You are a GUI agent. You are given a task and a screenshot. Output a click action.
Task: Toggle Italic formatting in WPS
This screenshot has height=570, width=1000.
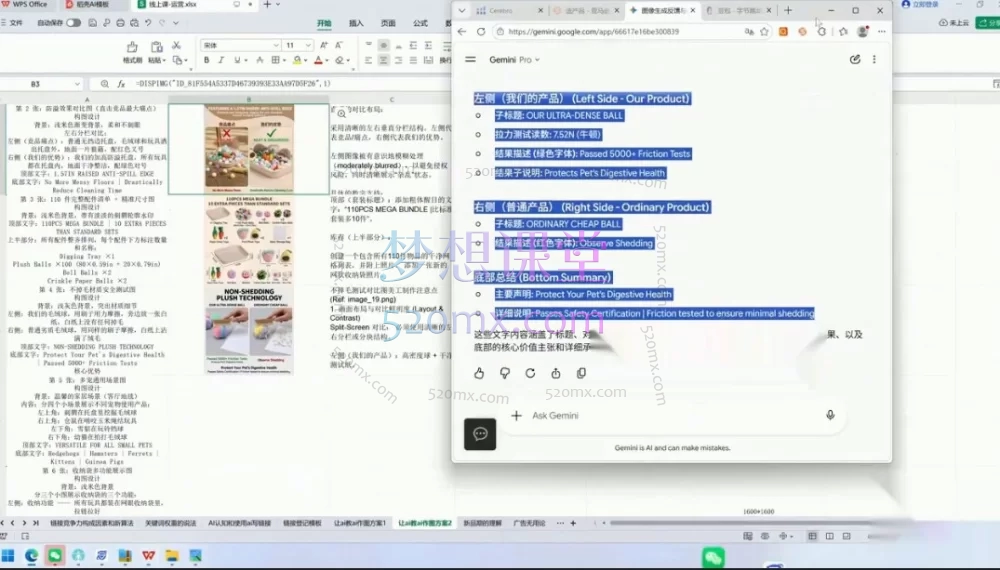tap(221, 60)
